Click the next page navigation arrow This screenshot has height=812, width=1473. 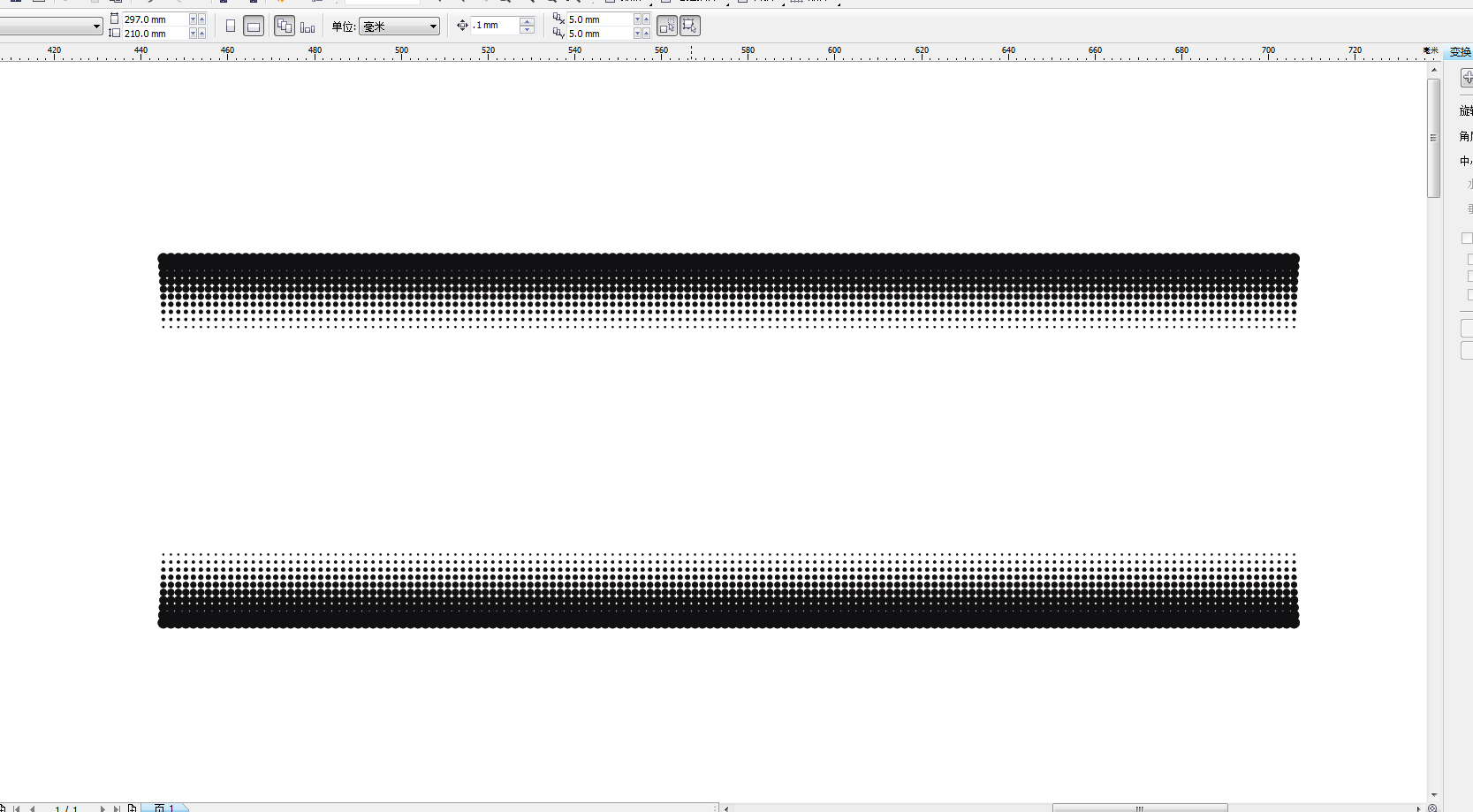pos(103,808)
